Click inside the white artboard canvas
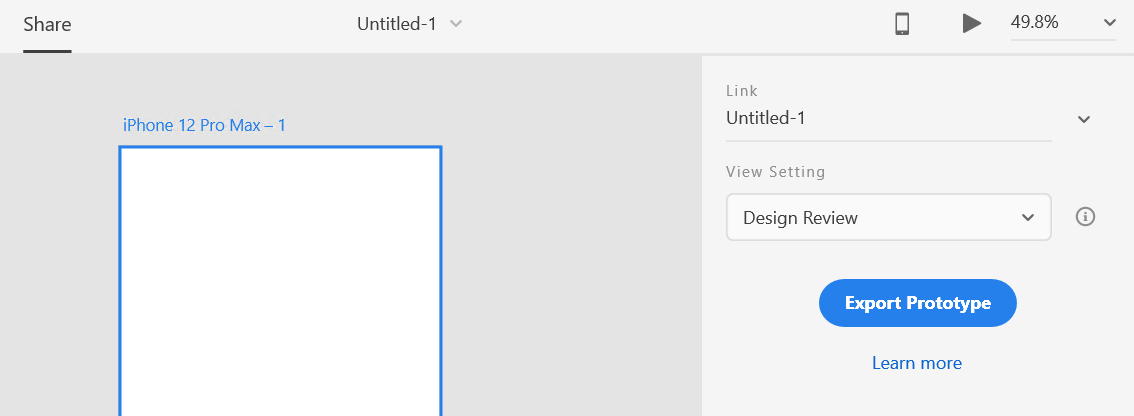 coord(280,282)
